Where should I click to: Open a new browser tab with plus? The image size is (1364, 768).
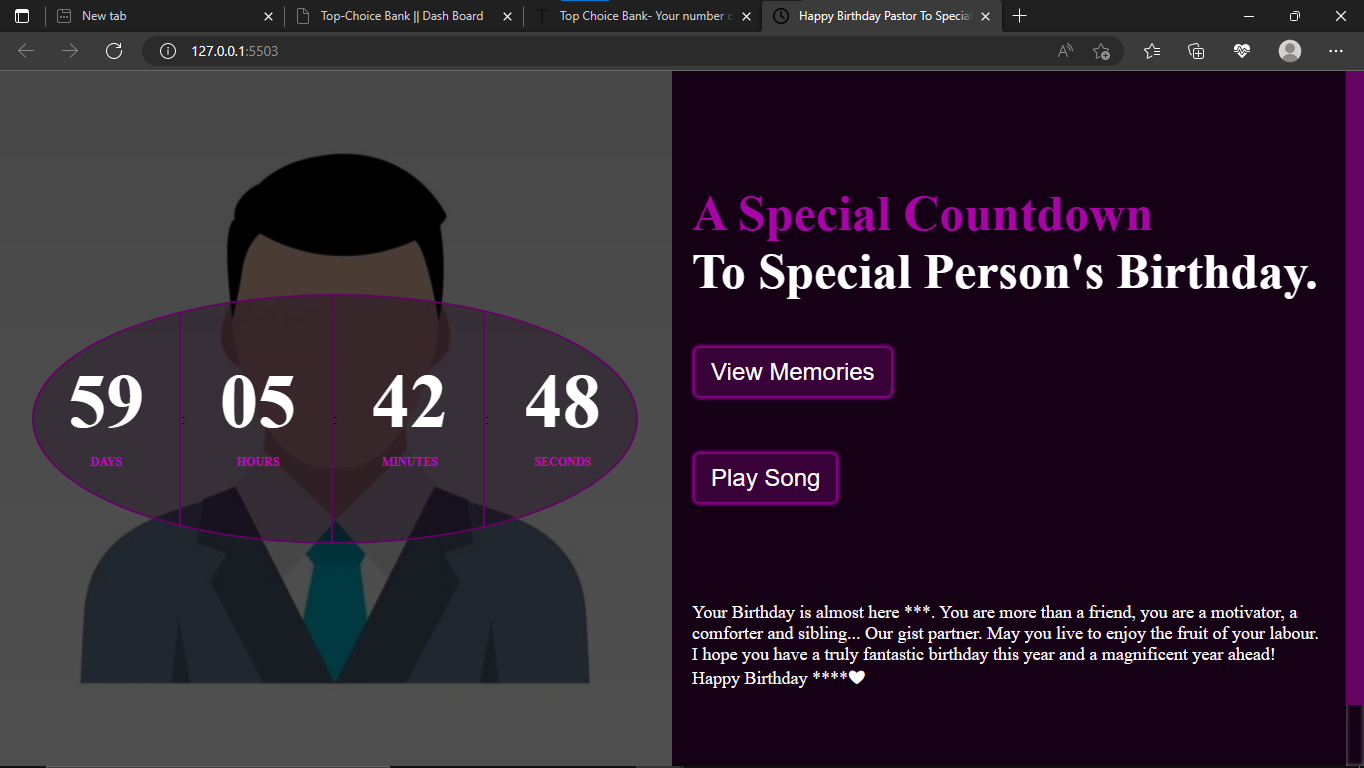[1019, 16]
